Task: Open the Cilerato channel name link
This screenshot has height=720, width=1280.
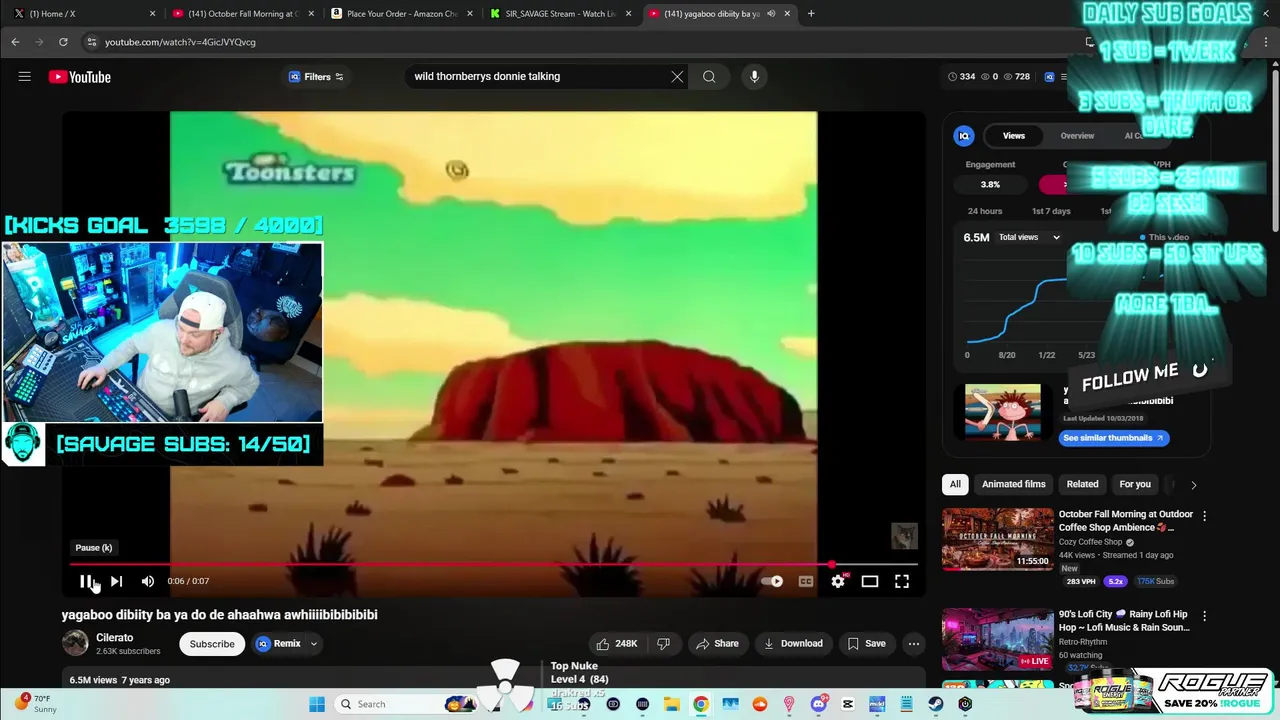Action: click(115, 637)
